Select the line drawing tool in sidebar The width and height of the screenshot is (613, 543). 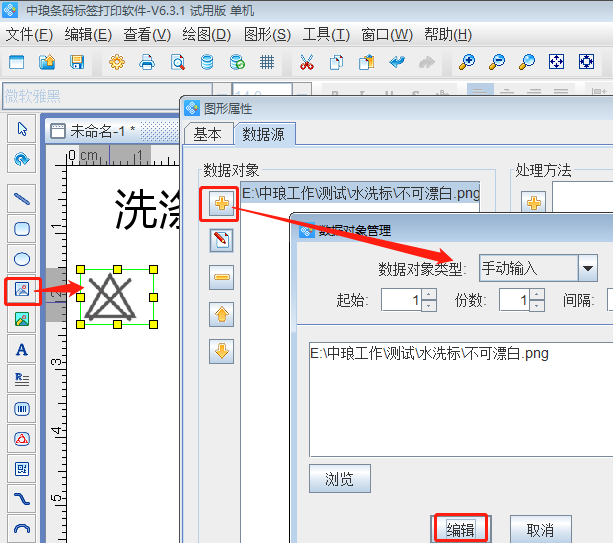[21, 198]
